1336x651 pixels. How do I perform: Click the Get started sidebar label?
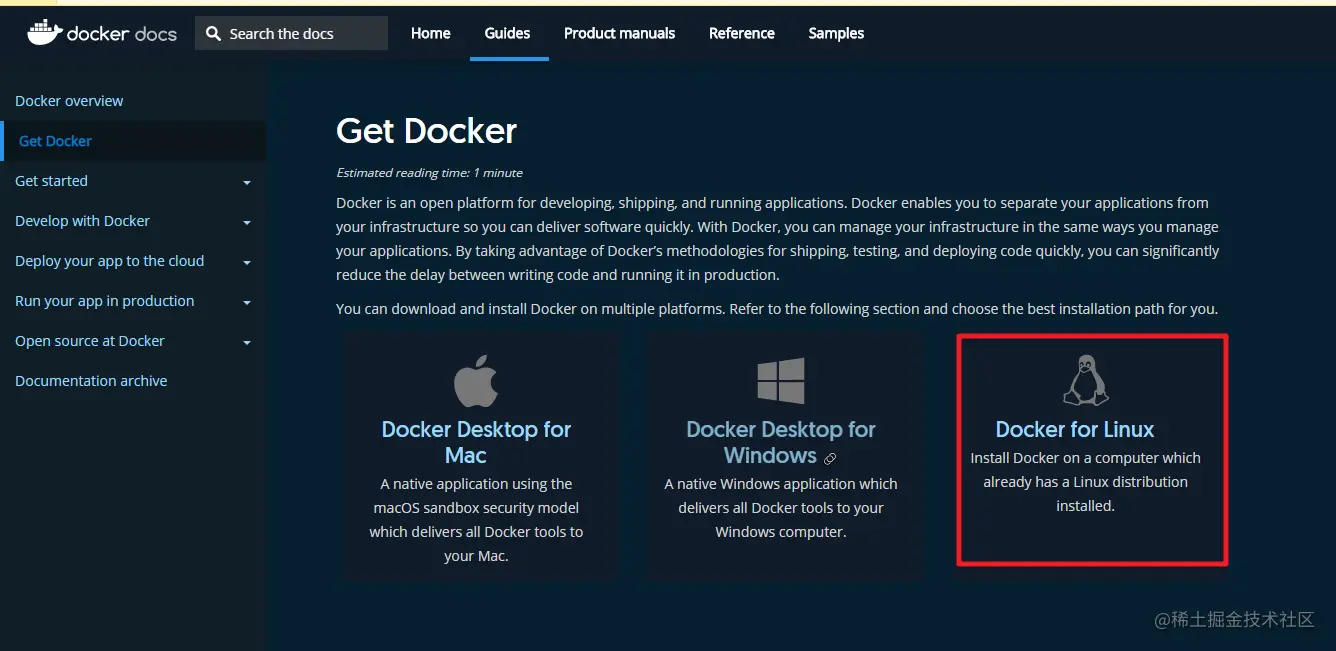click(x=51, y=181)
